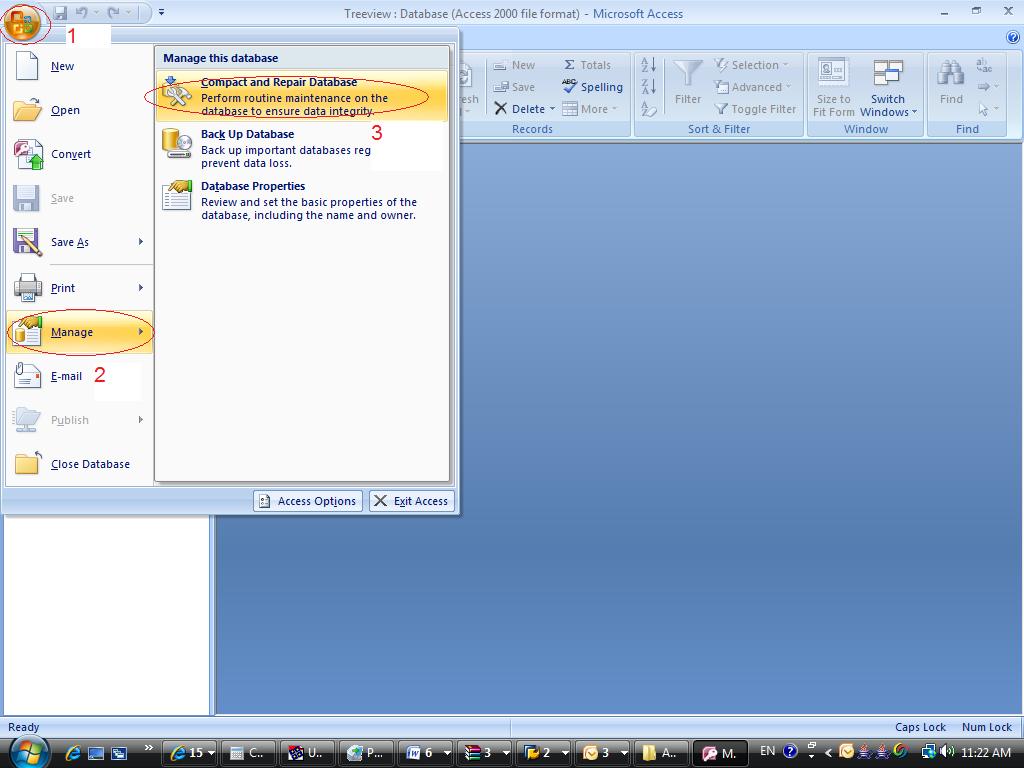Select the Manage menu item
This screenshot has height=768, width=1024.
(80, 332)
